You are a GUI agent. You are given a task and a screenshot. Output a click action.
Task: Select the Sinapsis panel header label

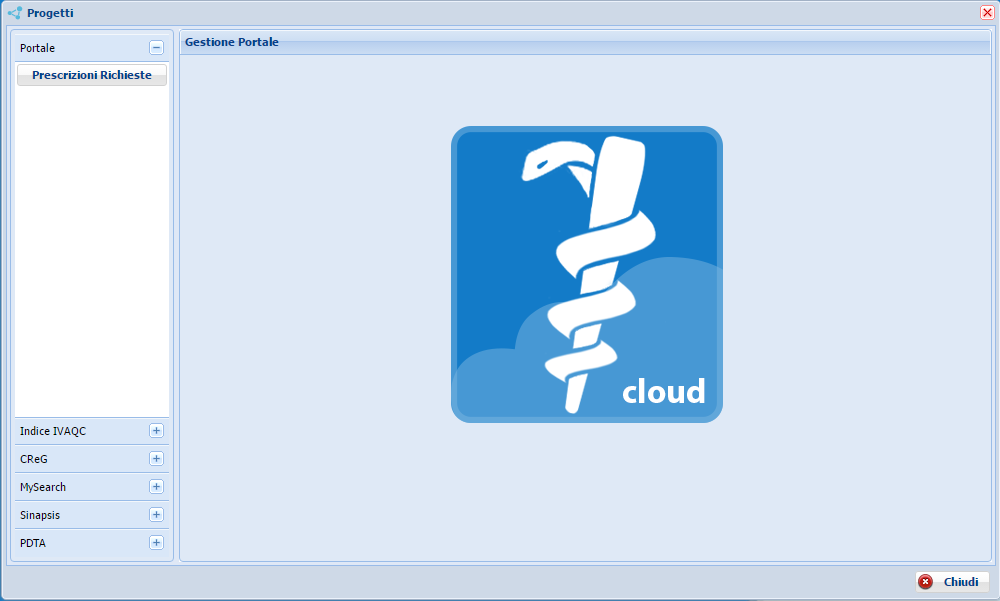tap(40, 516)
